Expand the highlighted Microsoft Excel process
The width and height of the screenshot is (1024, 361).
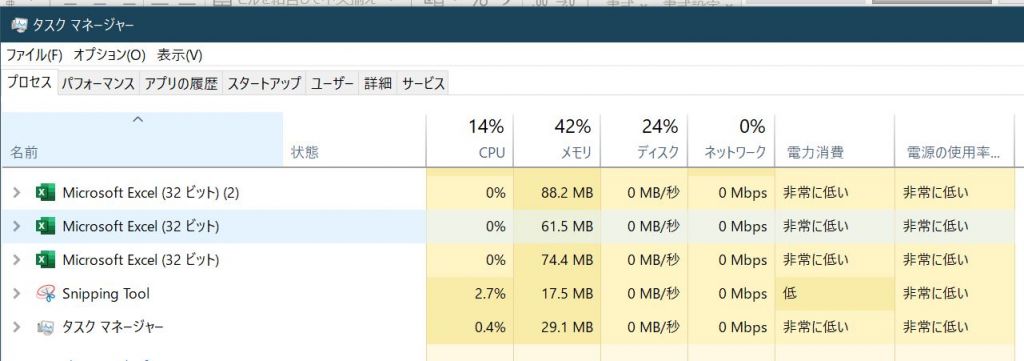tap(17, 227)
